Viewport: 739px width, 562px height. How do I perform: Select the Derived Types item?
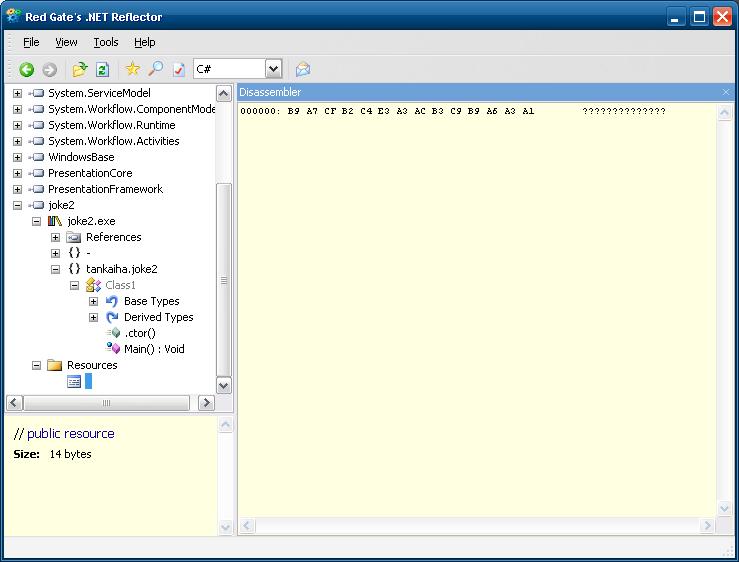coord(159,318)
